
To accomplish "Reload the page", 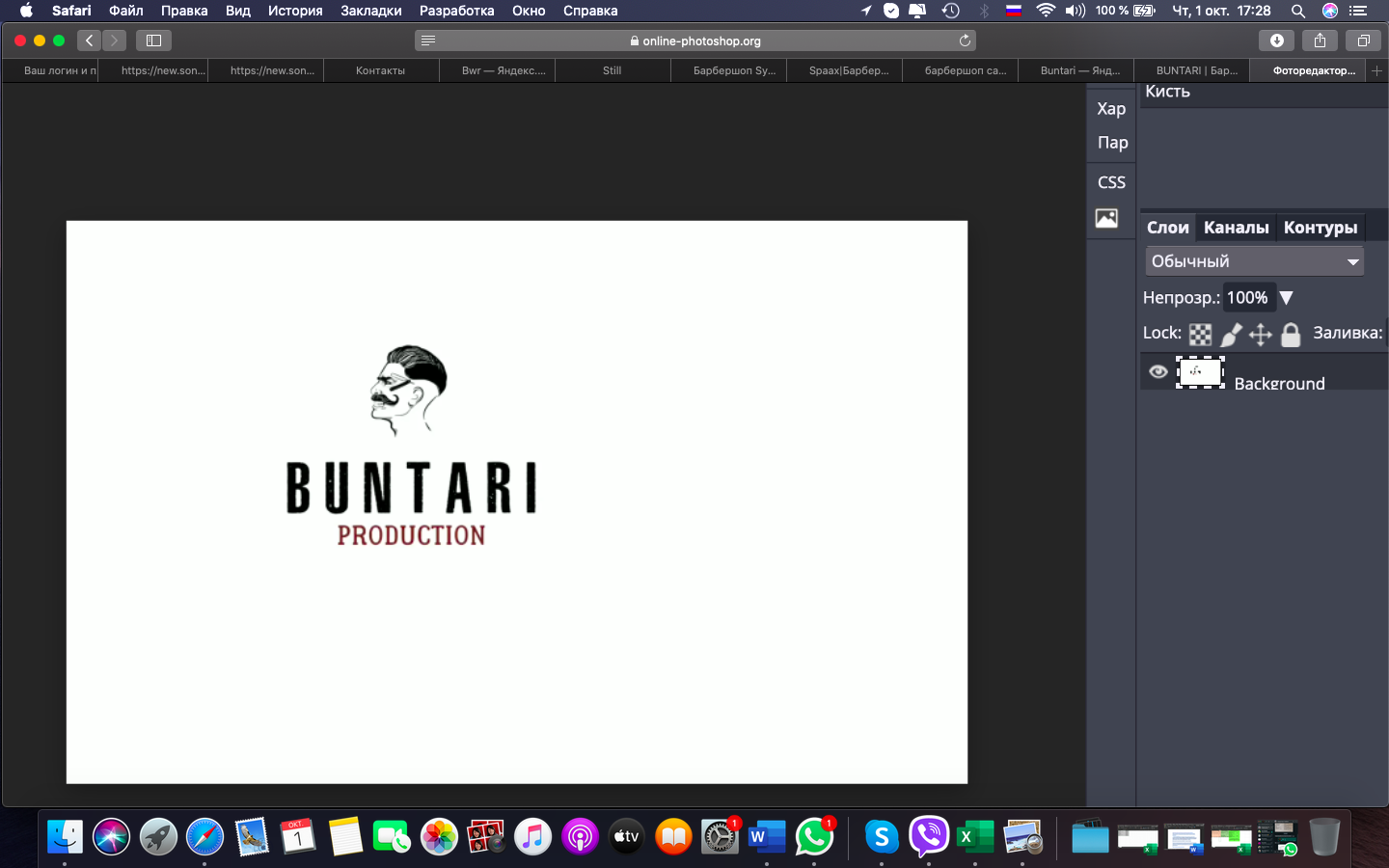I will [x=965, y=41].
